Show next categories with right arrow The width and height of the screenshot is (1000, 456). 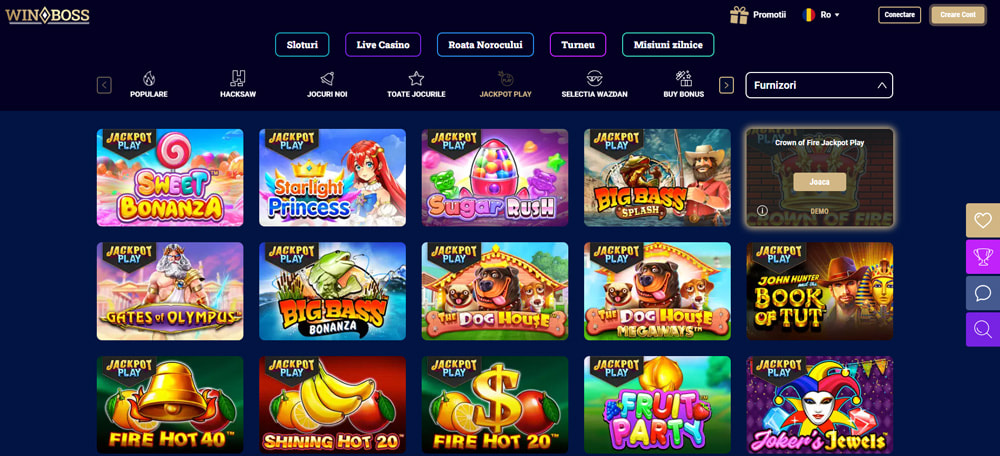(726, 85)
